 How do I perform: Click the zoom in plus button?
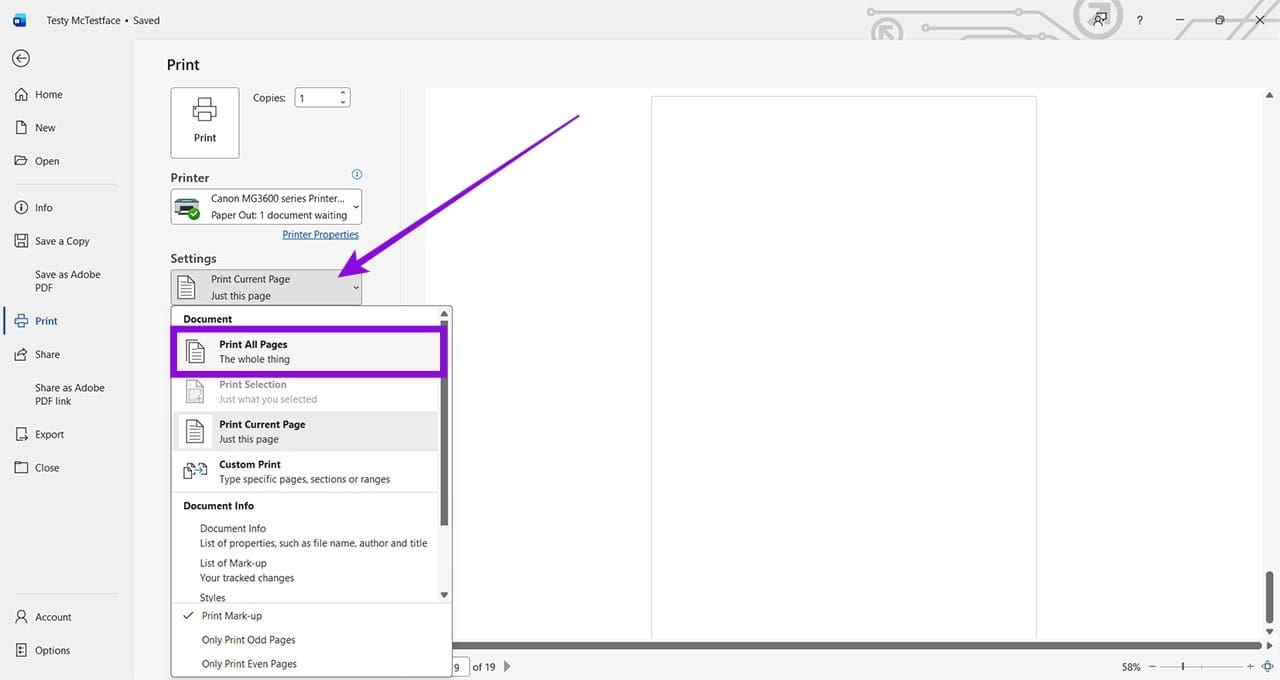[1250, 666]
